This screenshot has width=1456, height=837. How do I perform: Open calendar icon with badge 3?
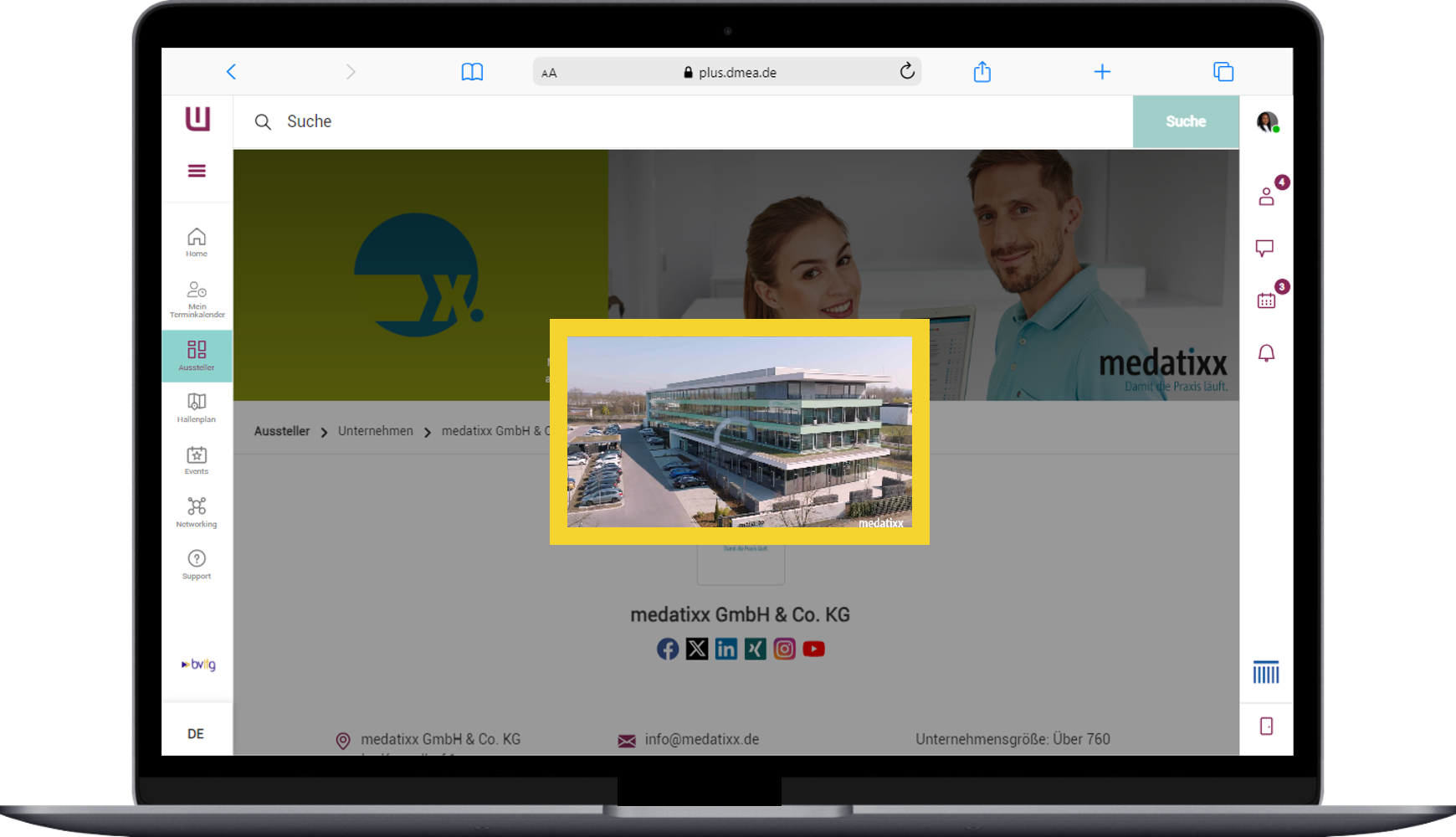[x=1266, y=300]
